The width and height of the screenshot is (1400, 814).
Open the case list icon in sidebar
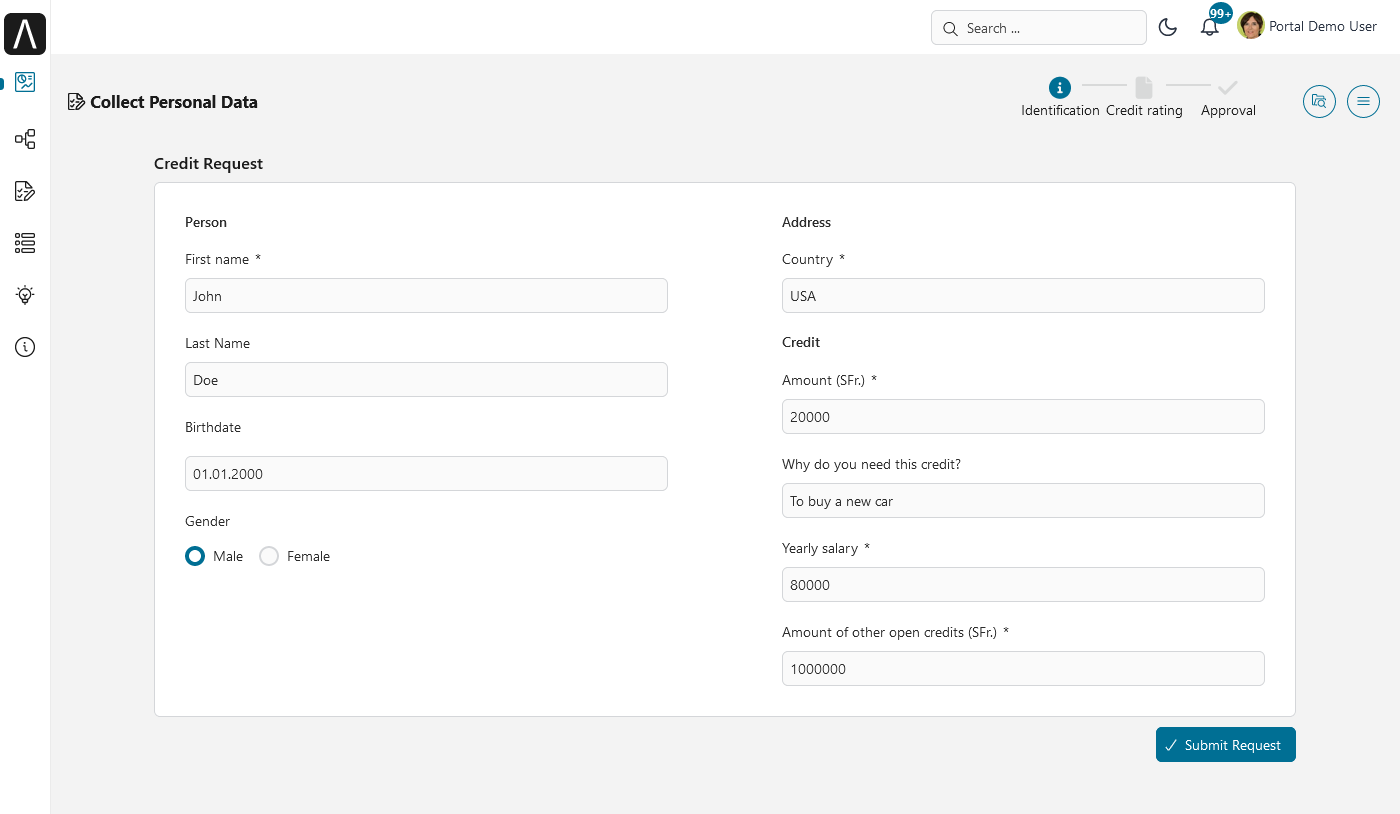[x=25, y=243]
